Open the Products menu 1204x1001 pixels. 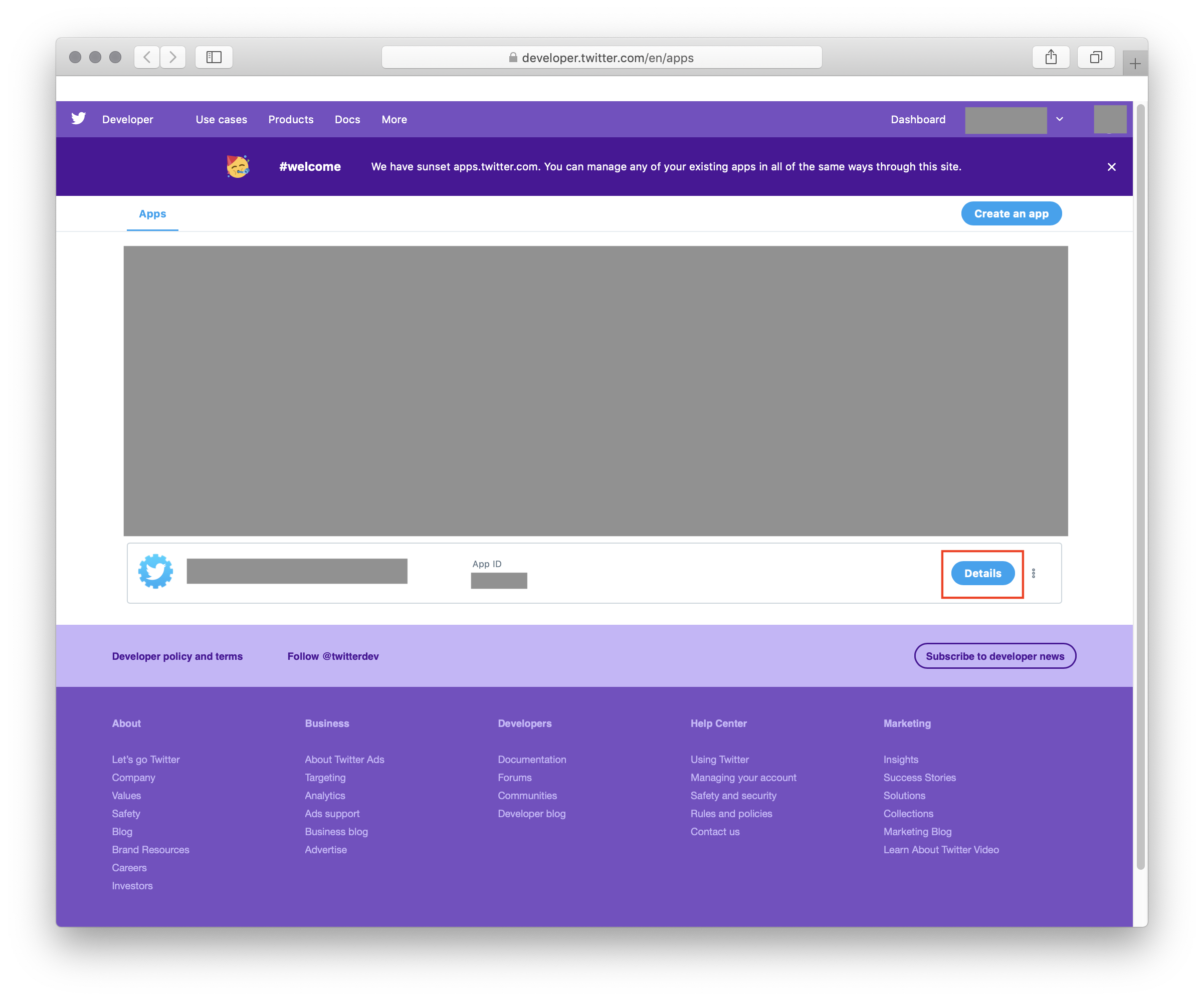(291, 119)
